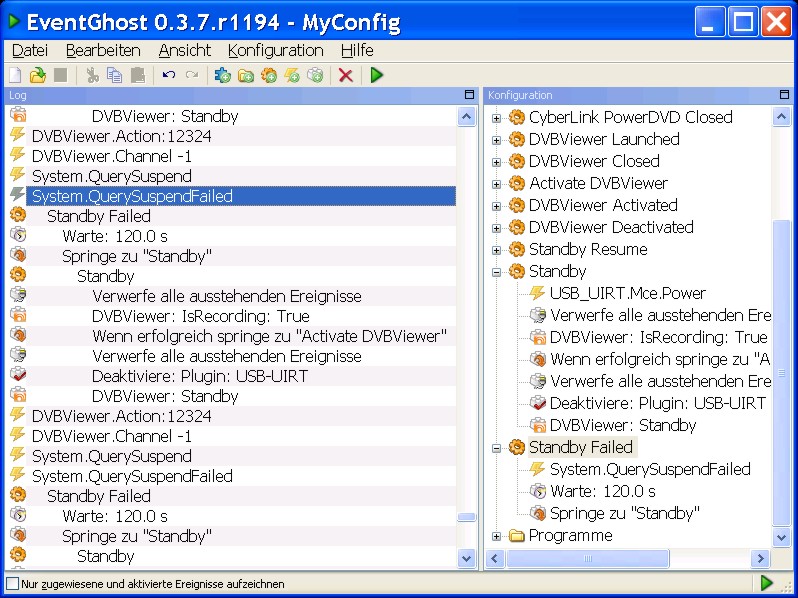Expand the DVBViewer Activated node
This screenshot has height=598, width=798.
(496, 206)
